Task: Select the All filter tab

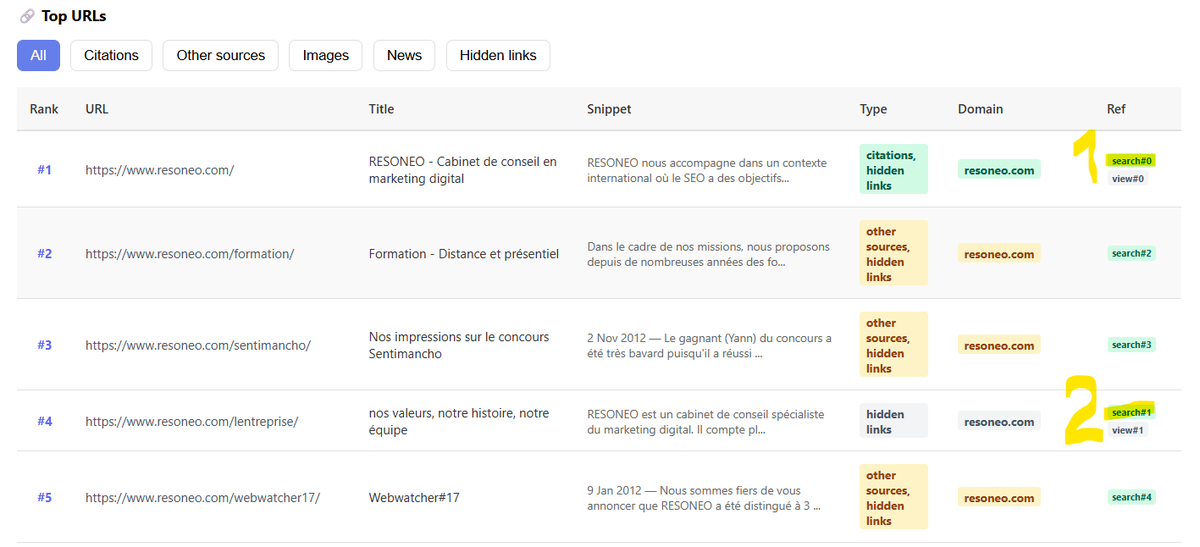Action: coord(38,56)
